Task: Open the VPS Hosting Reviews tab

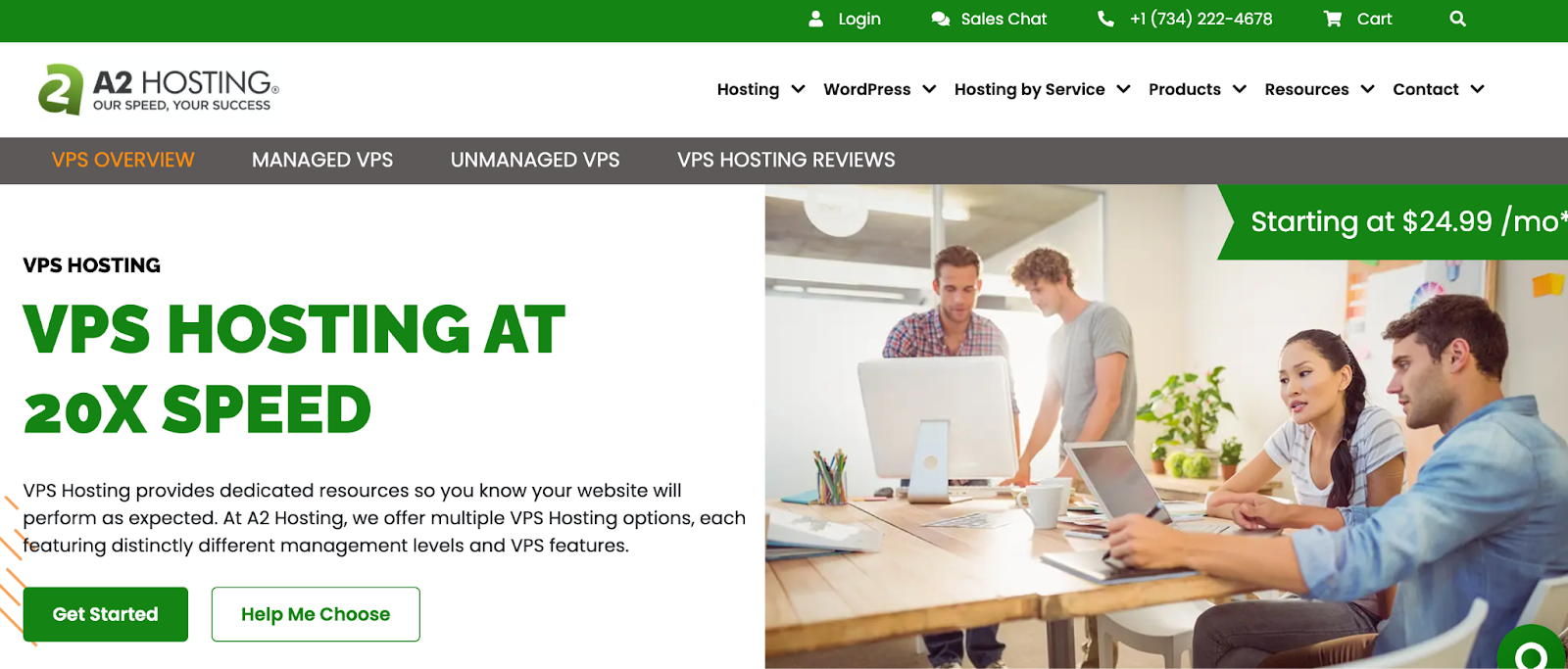Action: coord(786,160)
